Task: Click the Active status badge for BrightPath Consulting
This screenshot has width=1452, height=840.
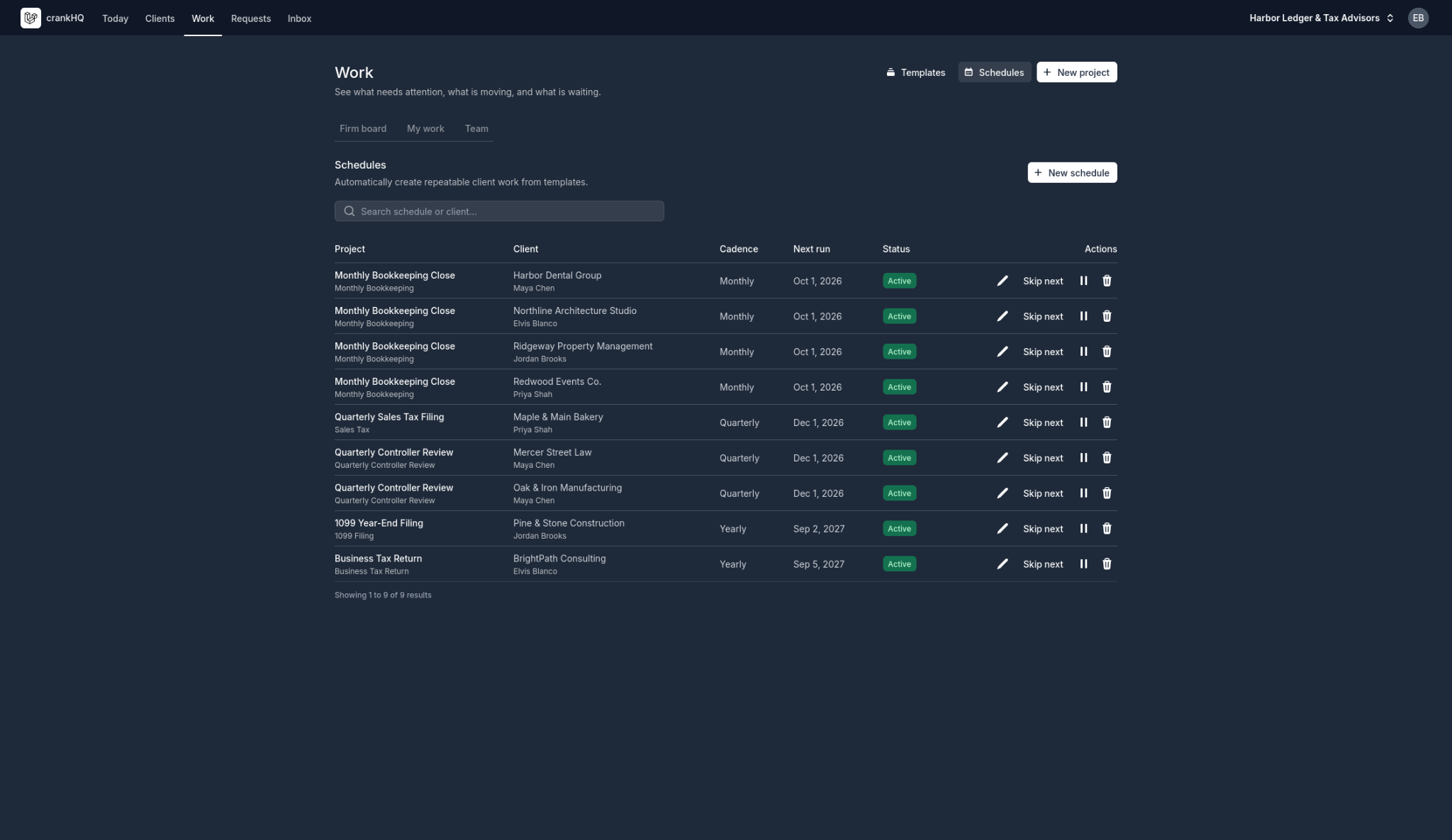Action: [899, 564]
